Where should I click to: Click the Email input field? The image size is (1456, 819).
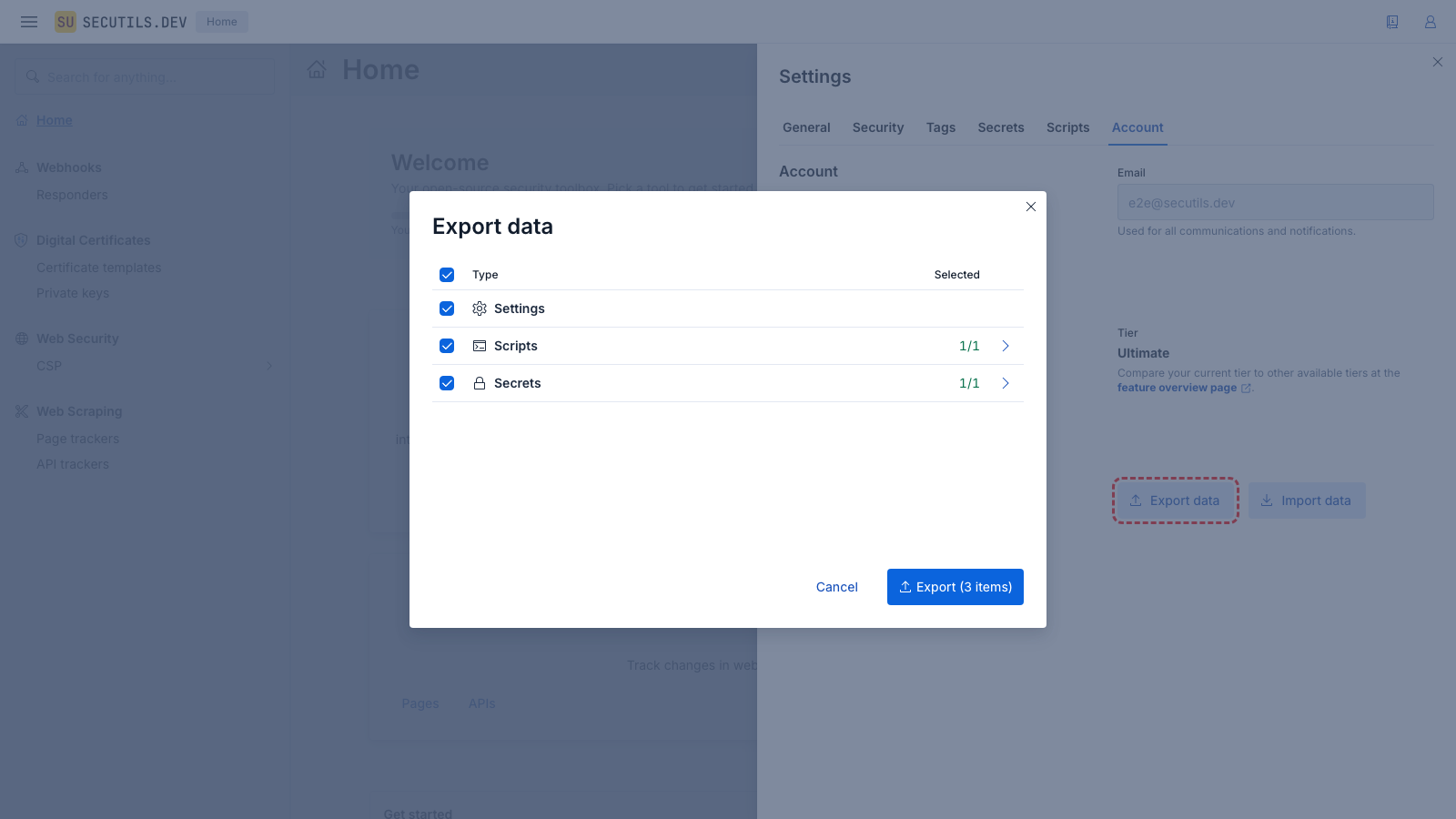[1275, 202]
